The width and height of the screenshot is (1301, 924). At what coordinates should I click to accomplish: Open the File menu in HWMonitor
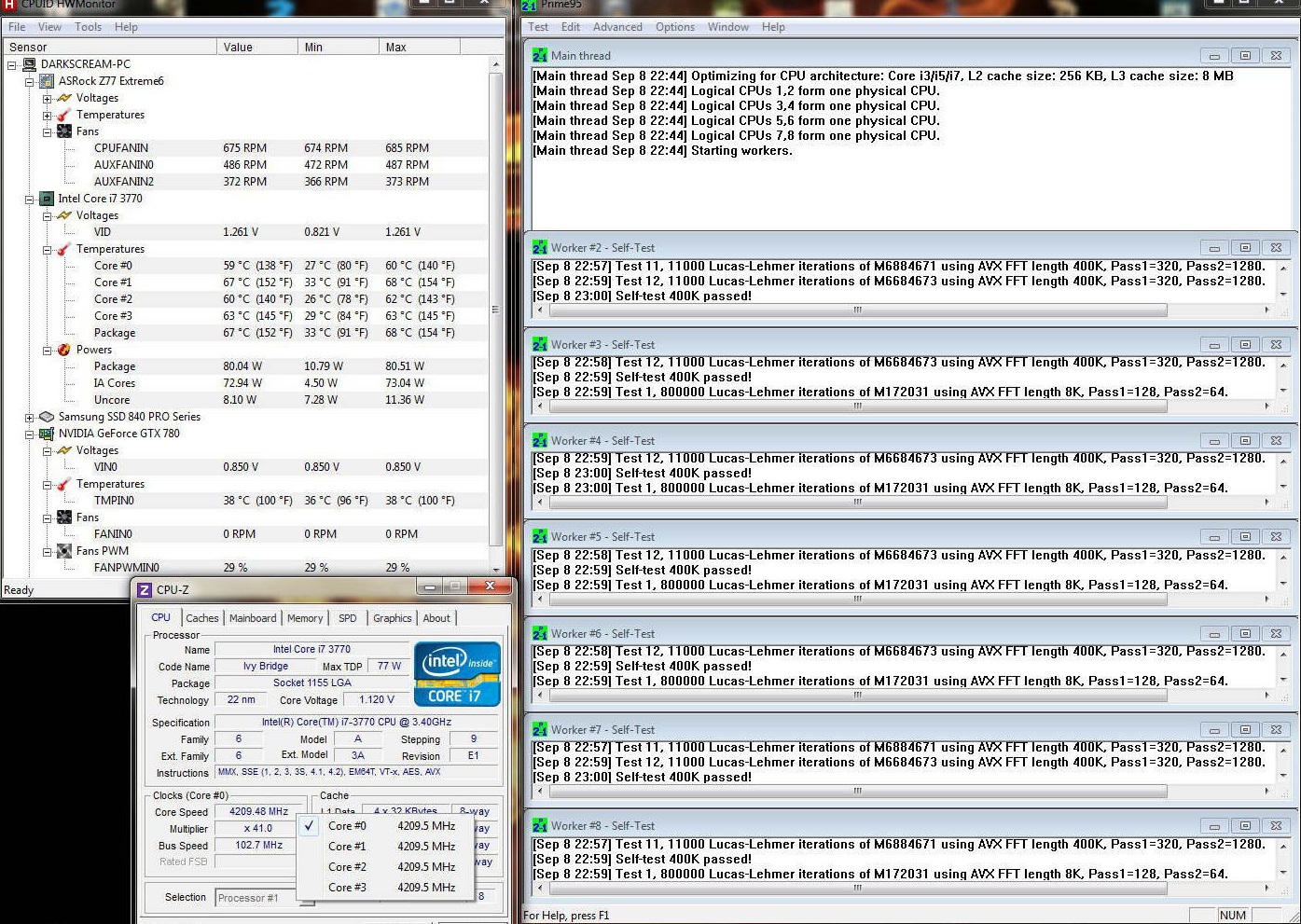17,27
